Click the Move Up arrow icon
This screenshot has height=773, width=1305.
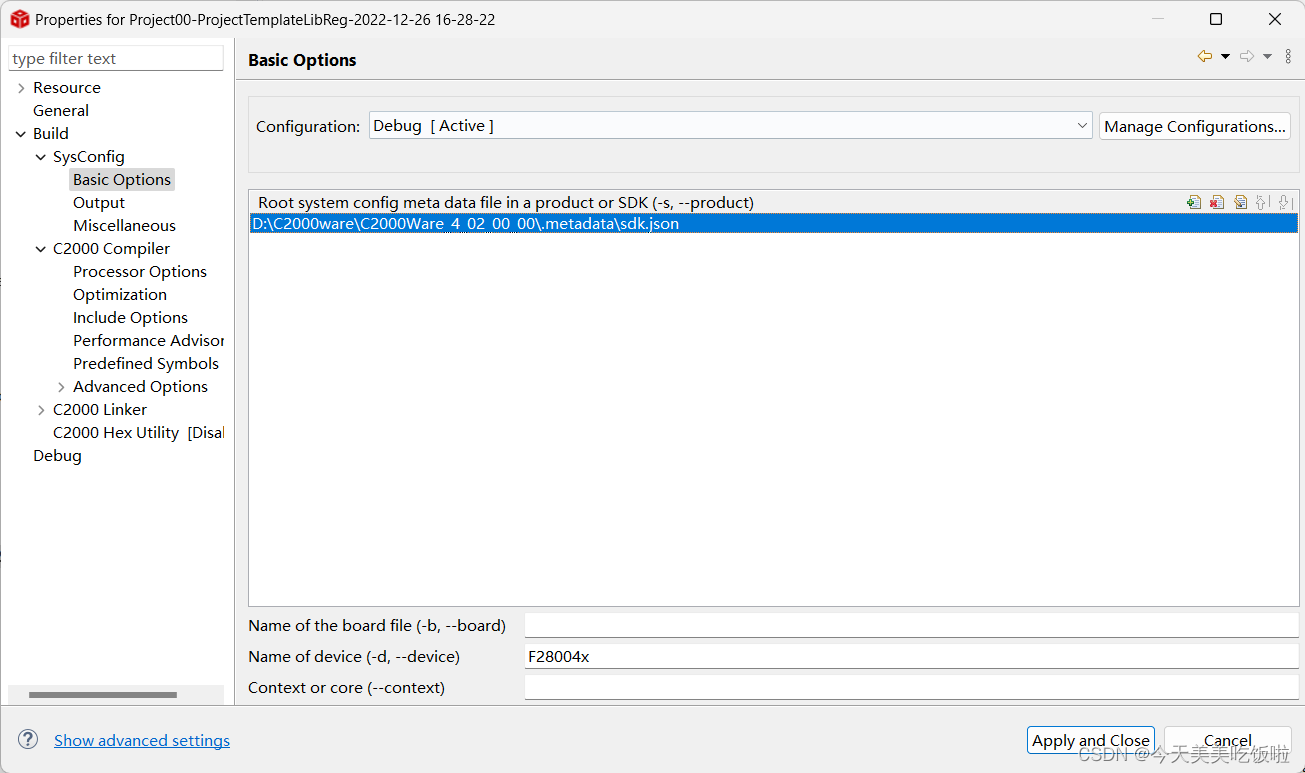pyautogui.click(x=1262, y=202)
